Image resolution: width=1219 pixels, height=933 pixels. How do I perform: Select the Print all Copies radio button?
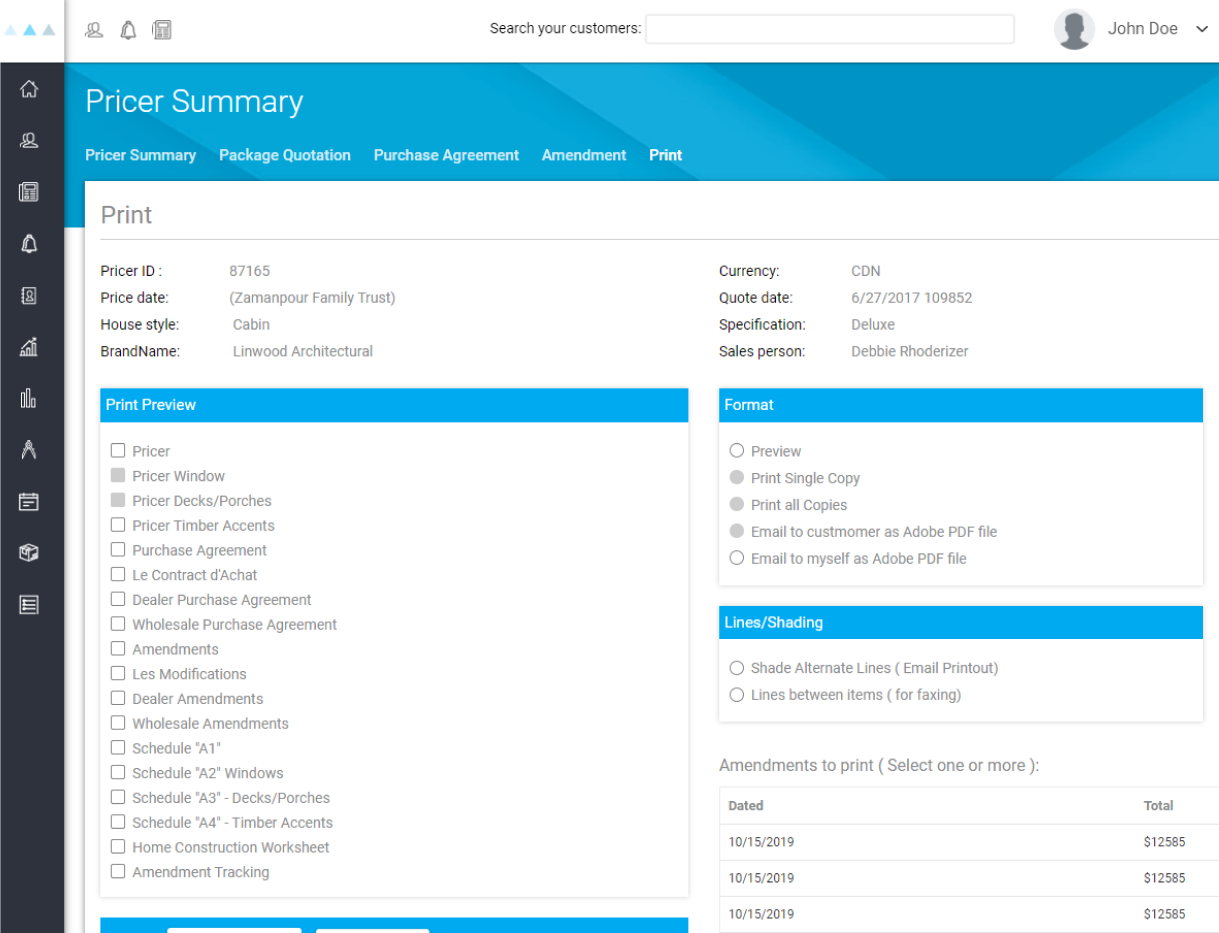click(x=737, y=505)
